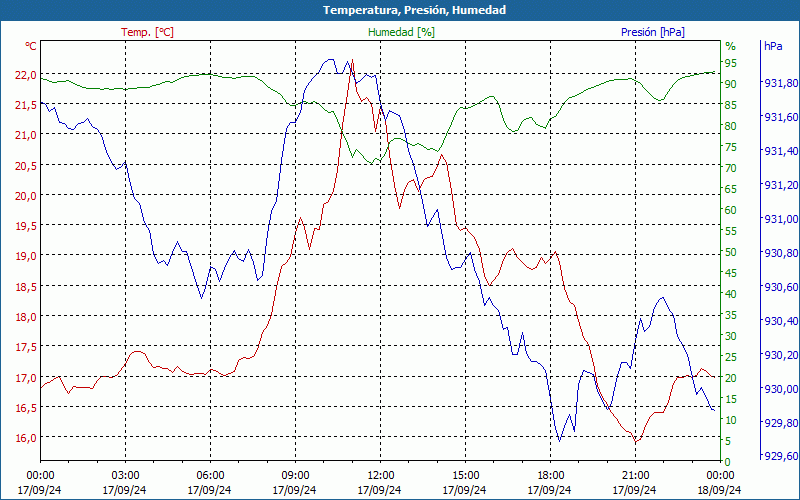The width and height of the screenshot is (800, 500).
Task: Click the '16,0' temperature axis value
Action: [26, 437]
